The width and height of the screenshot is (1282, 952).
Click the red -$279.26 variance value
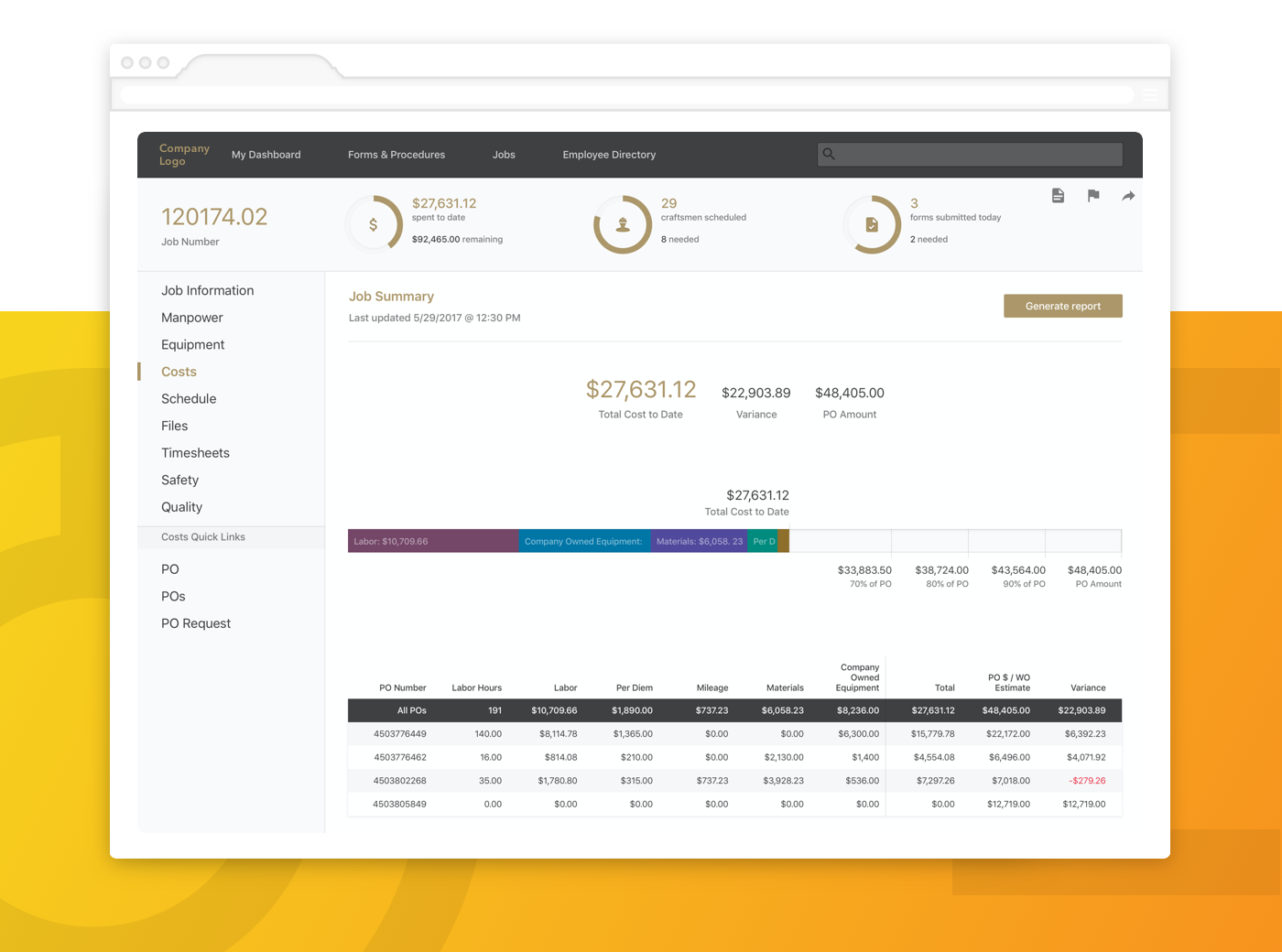pyautogui.click(x=1087, y=781)
